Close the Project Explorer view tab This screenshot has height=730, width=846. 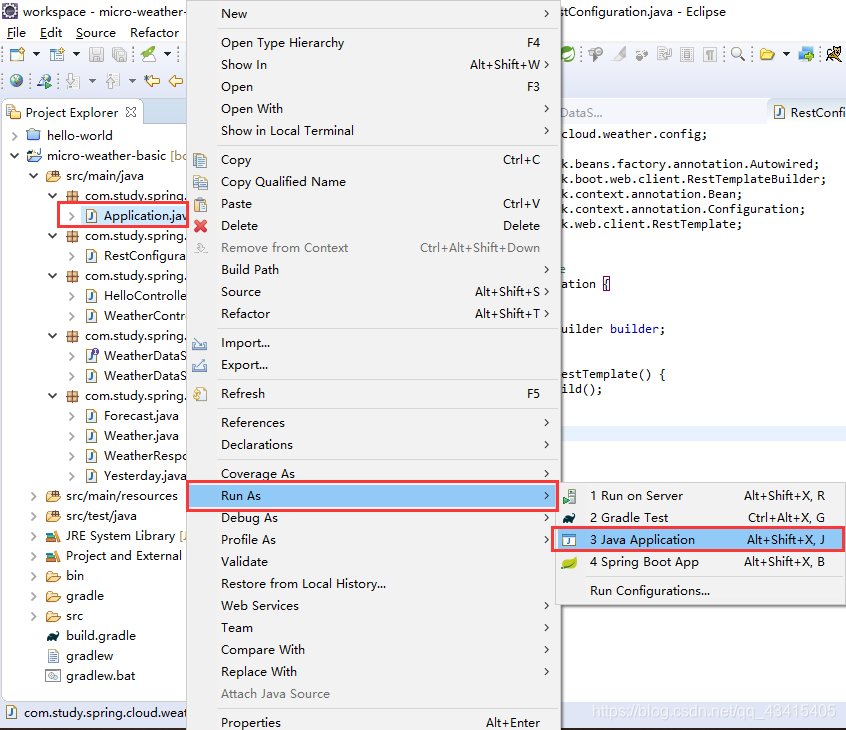click(131, 112)
